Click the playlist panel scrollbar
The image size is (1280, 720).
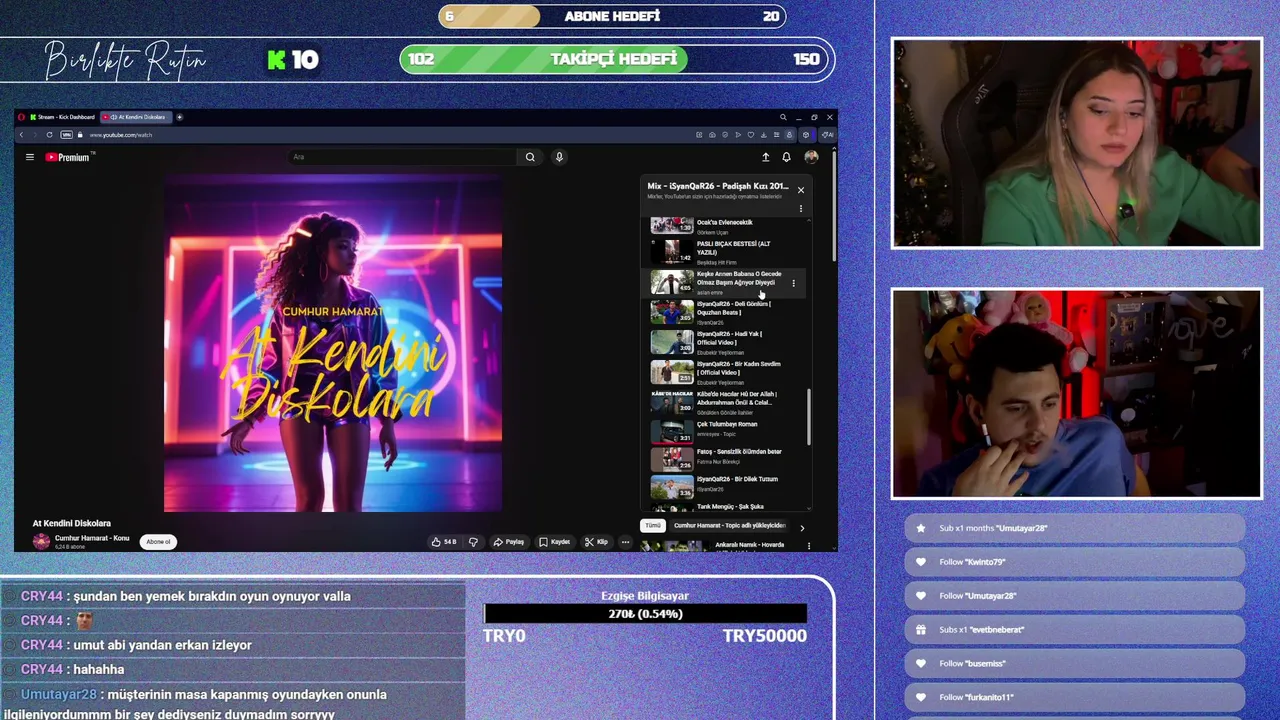(809, 415)
